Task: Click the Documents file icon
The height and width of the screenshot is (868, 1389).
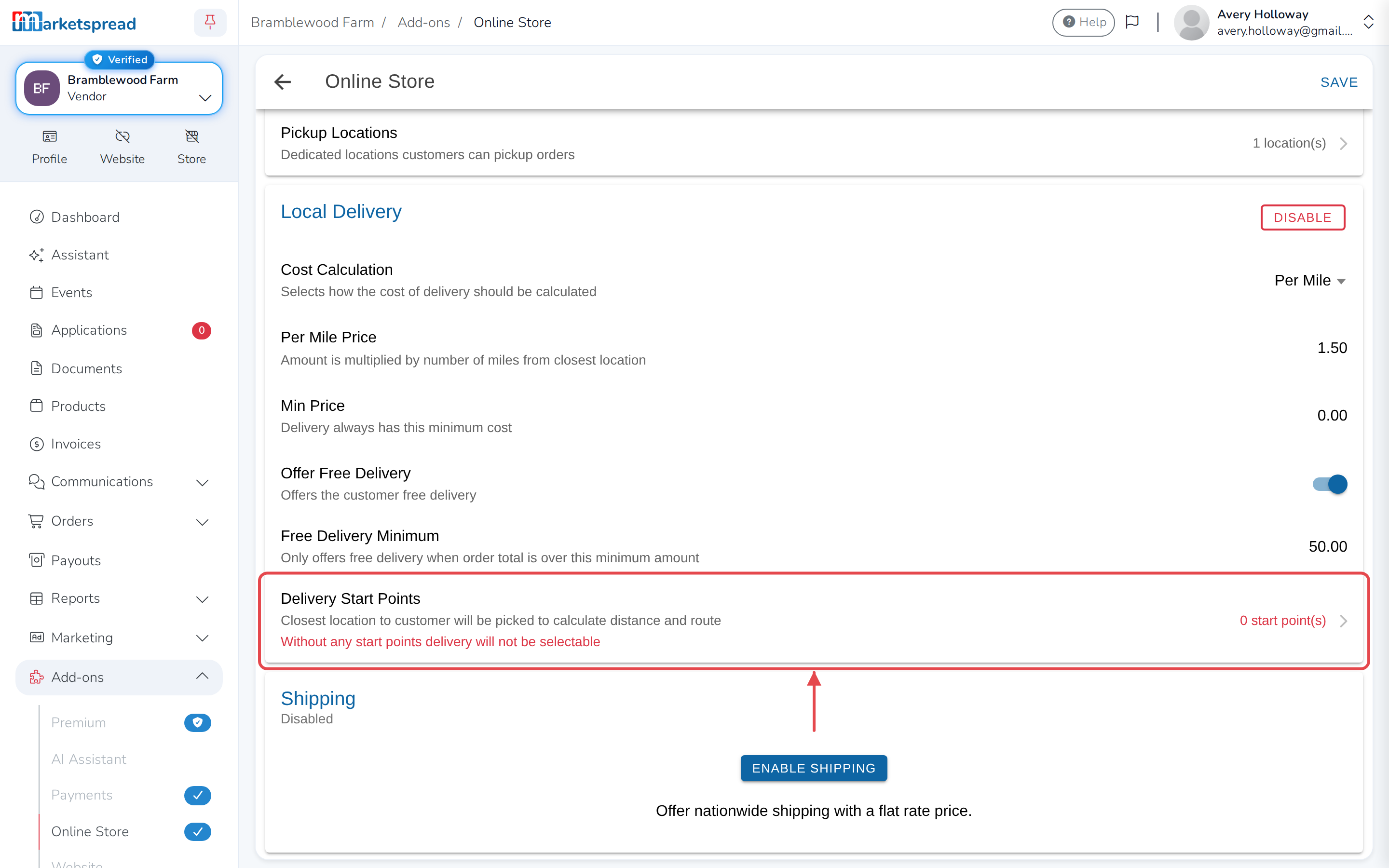Action: tap(37, 368)
